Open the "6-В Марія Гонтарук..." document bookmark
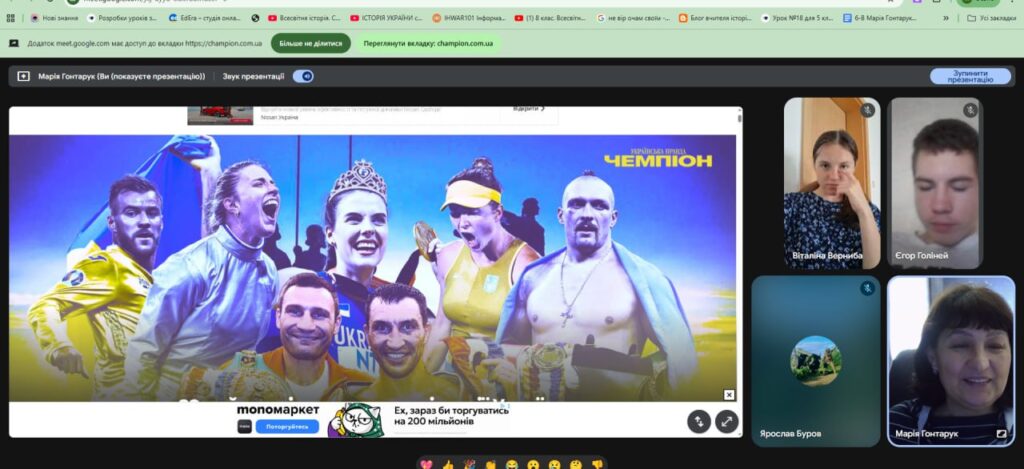 880,18
